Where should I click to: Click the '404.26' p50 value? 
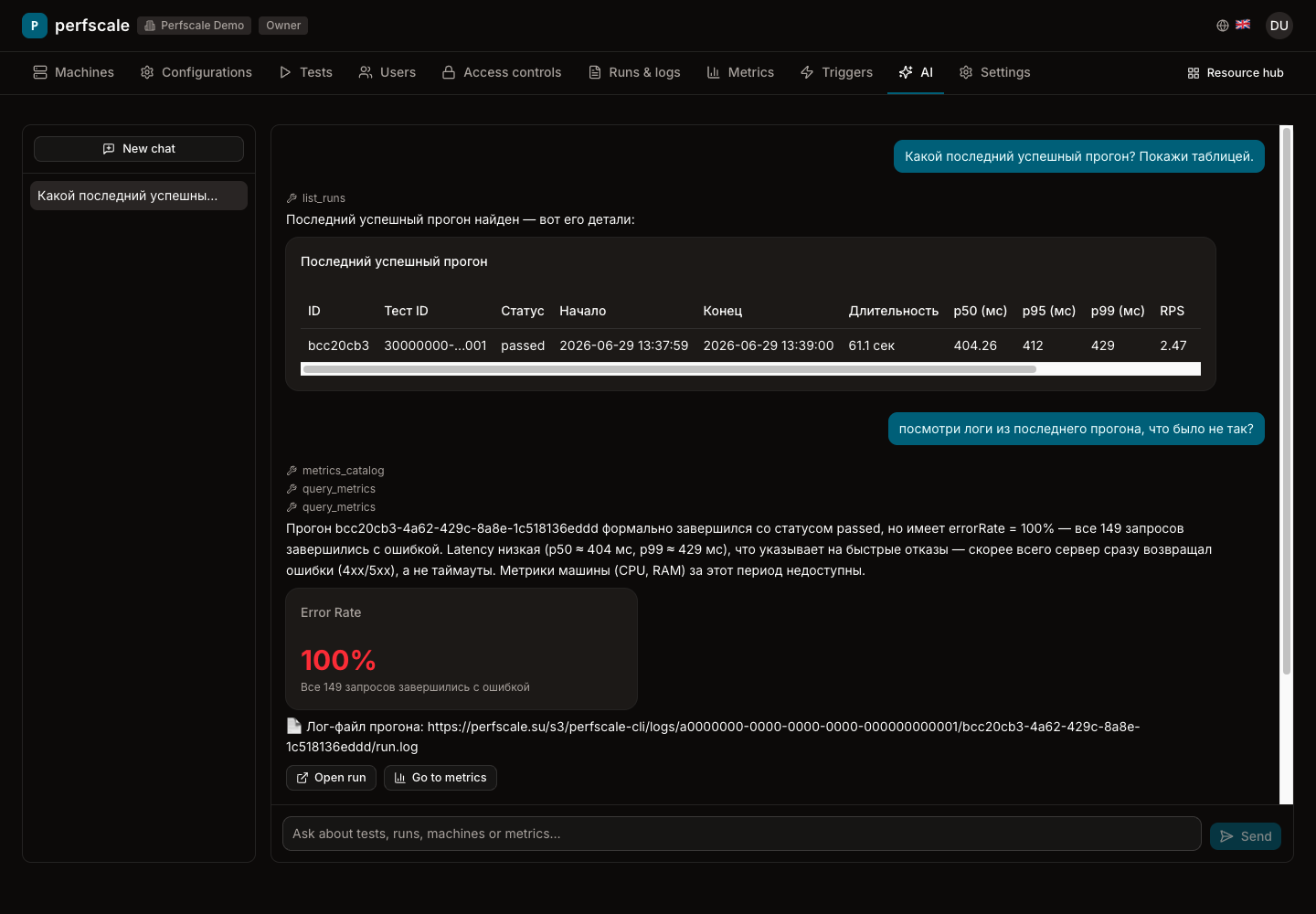point(975,345)
